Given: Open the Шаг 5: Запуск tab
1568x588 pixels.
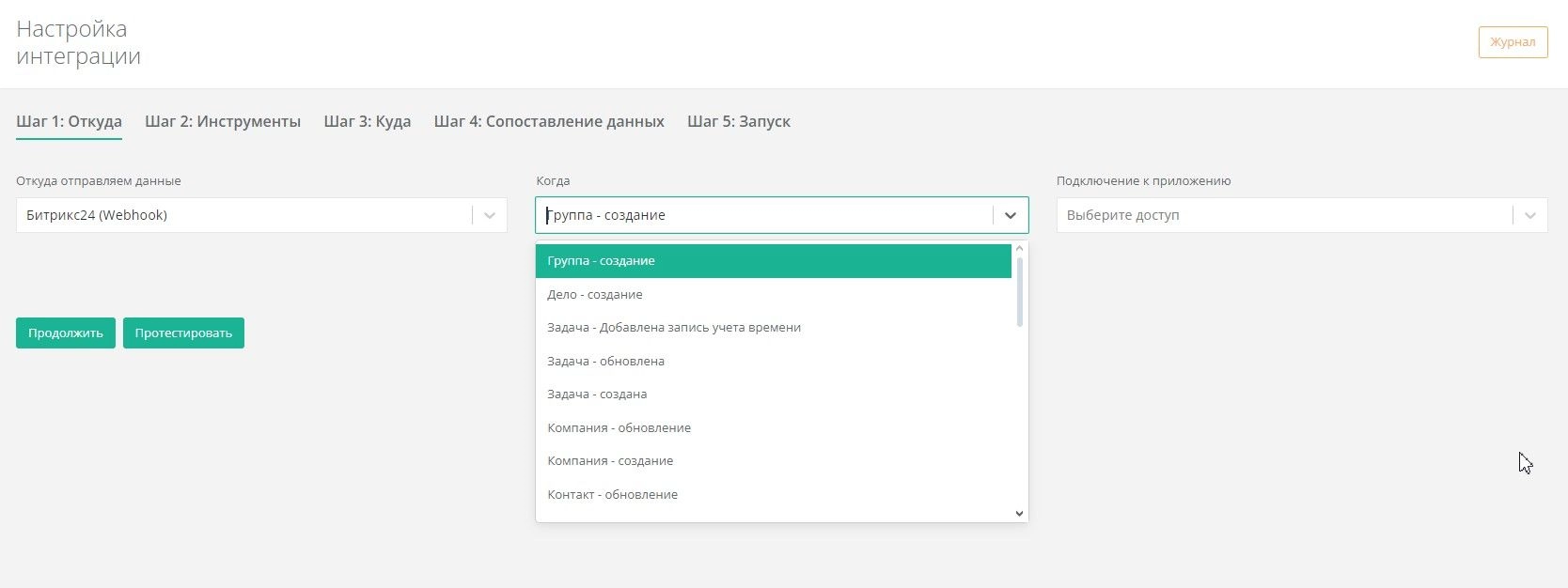Looking at the screenshot, I should coord(738,121).
